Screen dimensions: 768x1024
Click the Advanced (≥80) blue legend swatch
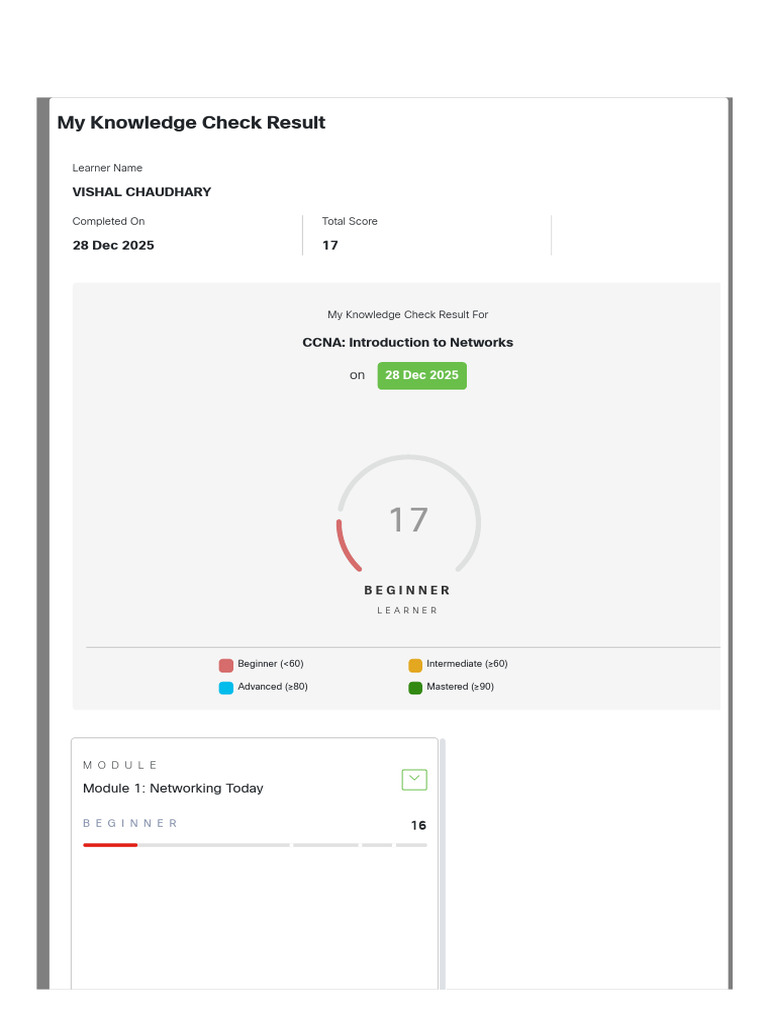(226, 688)
